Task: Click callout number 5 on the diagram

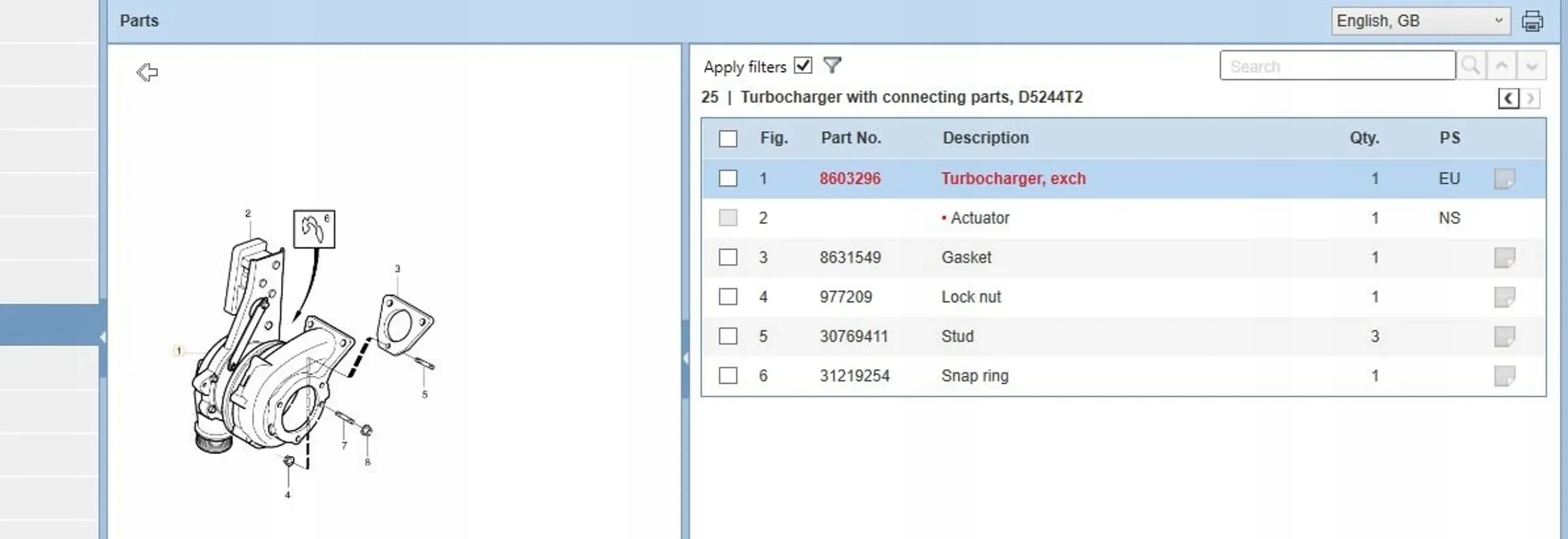Action: (425, 395)
